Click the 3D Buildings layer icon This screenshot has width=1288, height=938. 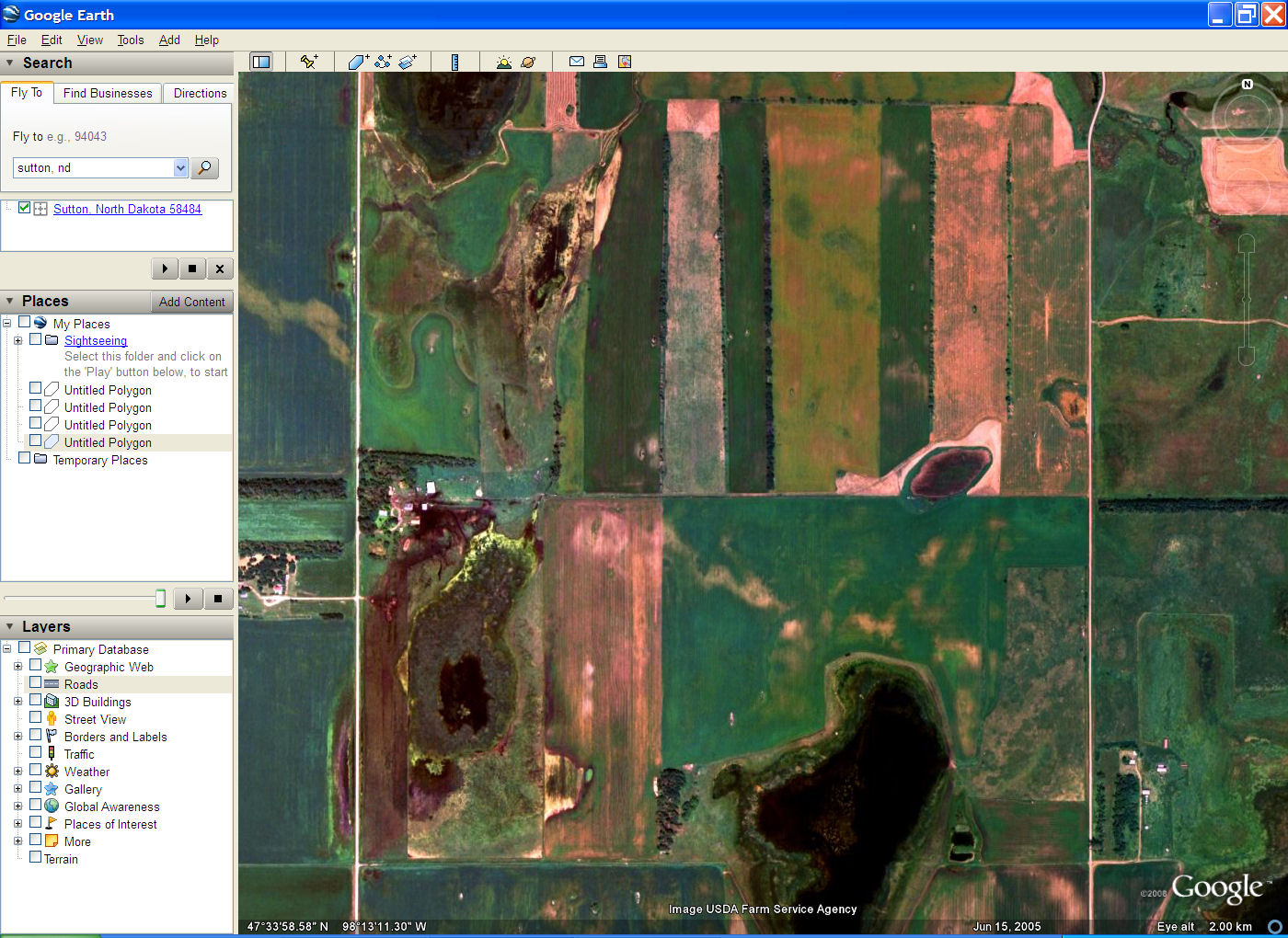click(x=52, y=701)
